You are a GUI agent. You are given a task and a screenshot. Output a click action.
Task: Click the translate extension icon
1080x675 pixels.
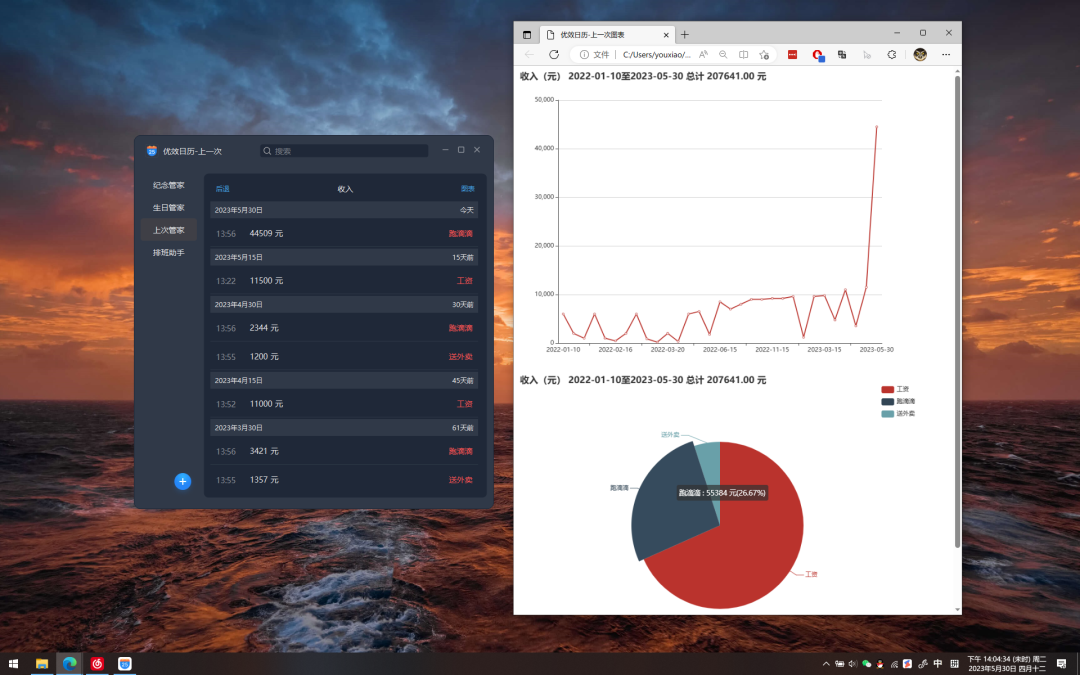pos(842,54)
